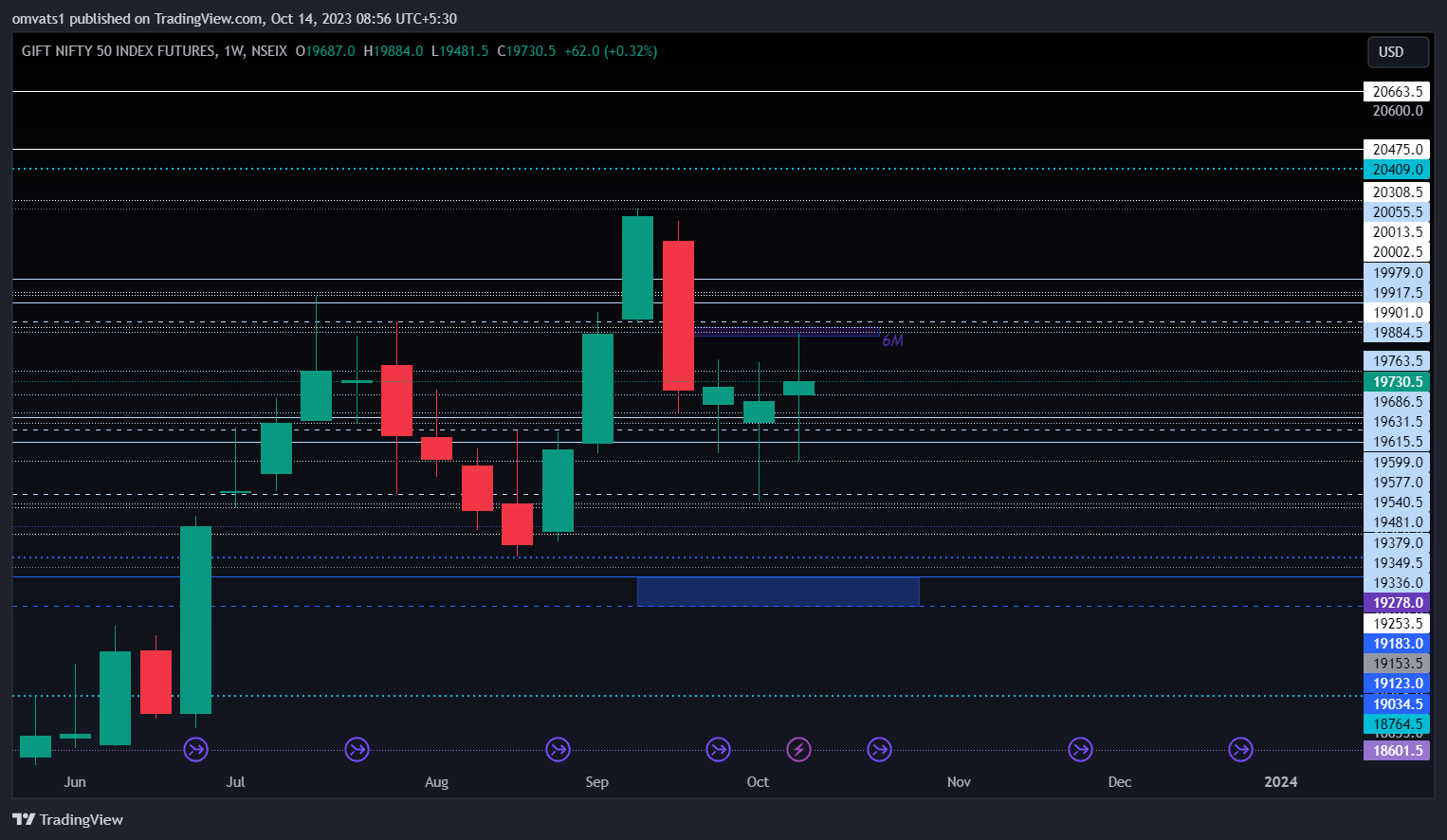Click the 19615.5 price label
The image size is (1447, 840).
[x=1397, y=442]
